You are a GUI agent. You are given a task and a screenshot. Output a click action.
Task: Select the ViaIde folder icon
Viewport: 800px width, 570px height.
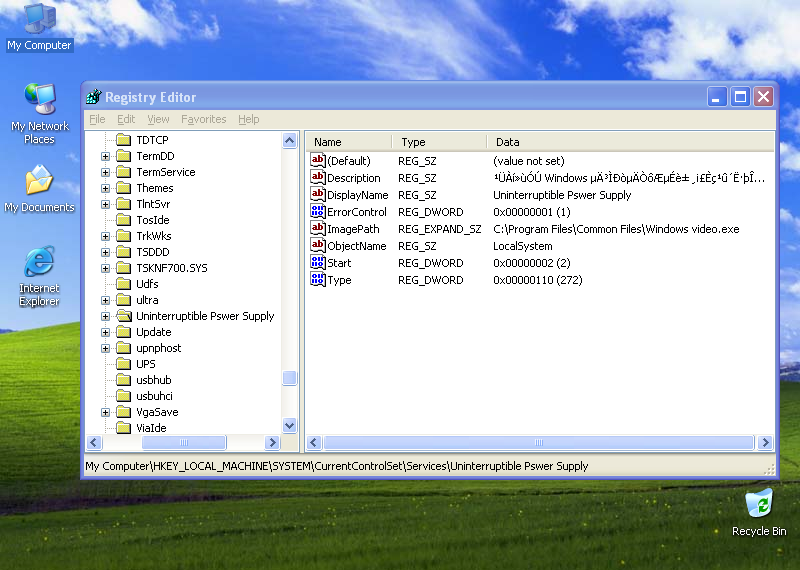(x=123, y=428)
